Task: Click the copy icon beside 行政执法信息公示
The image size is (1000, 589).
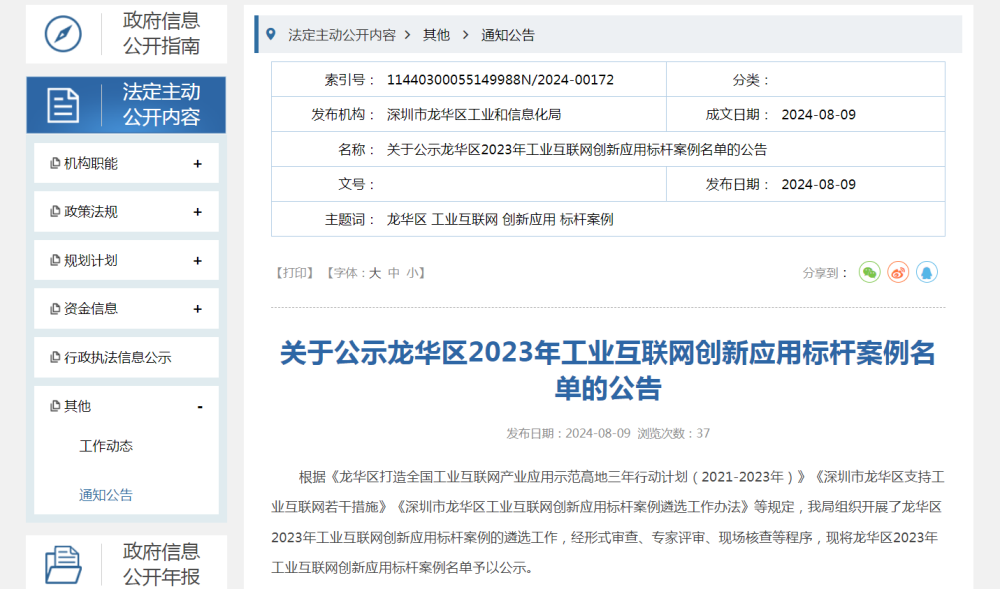Action: click(55, 358)
